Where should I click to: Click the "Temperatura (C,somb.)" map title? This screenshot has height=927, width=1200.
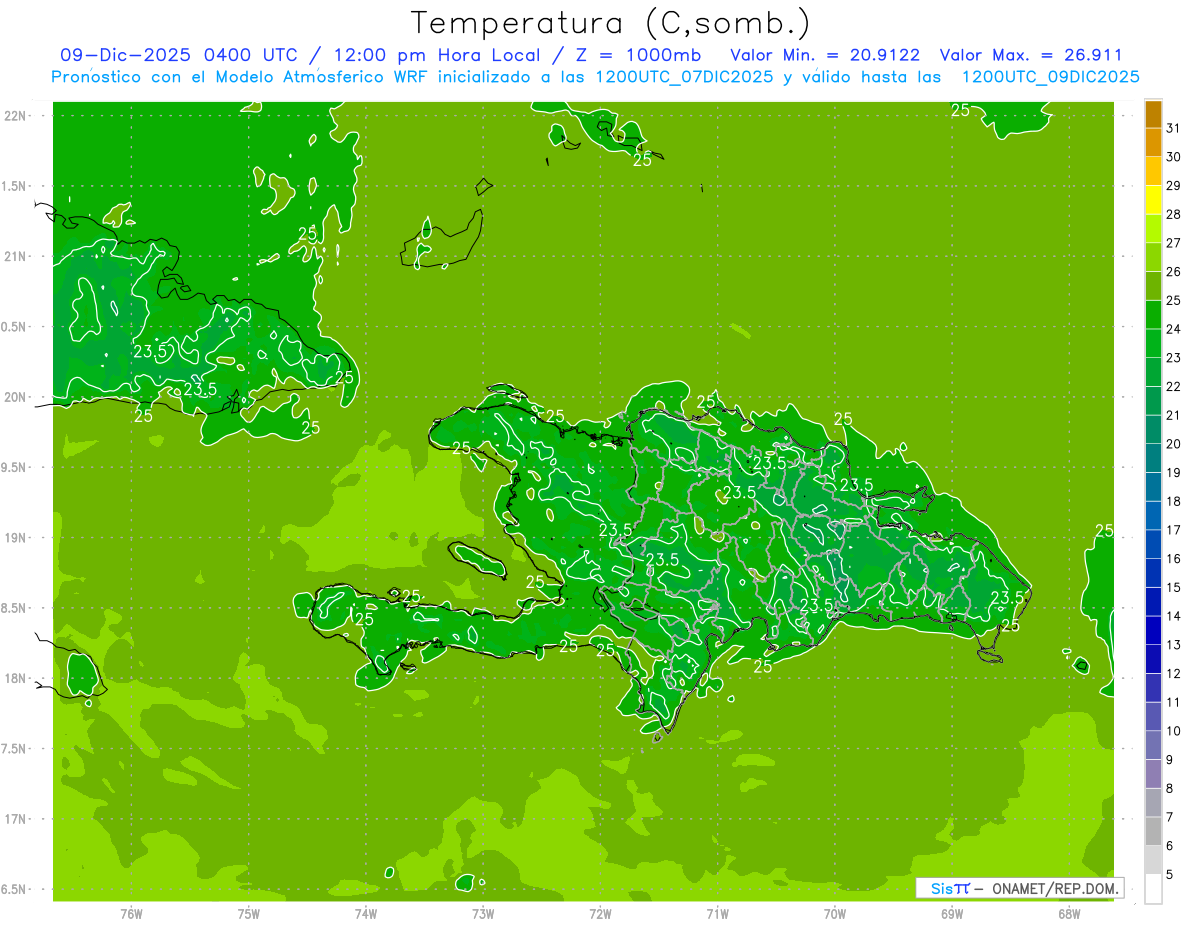click(611, 22)
